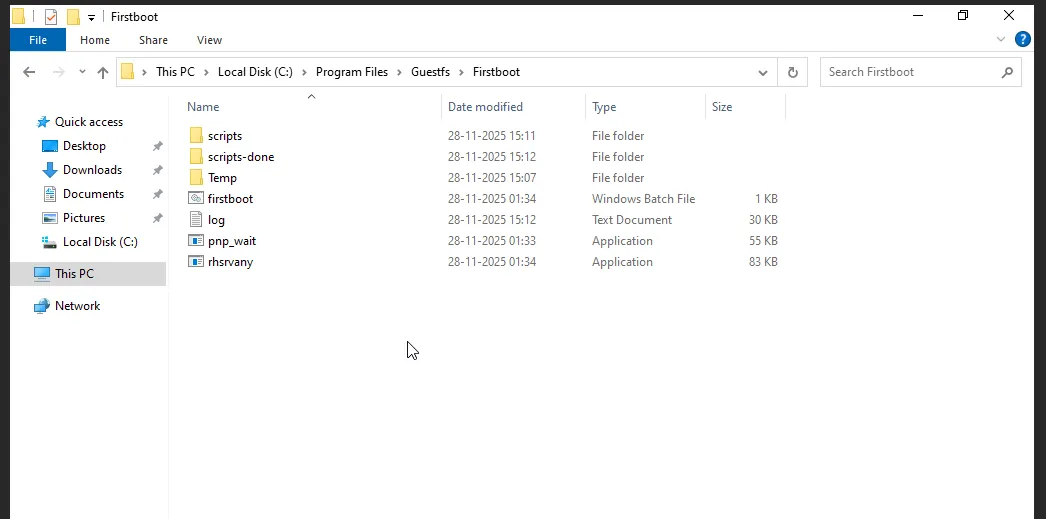The image size is (1046, 519).
Task: Click the Back navigation arrow
Action: click(29, 72)
